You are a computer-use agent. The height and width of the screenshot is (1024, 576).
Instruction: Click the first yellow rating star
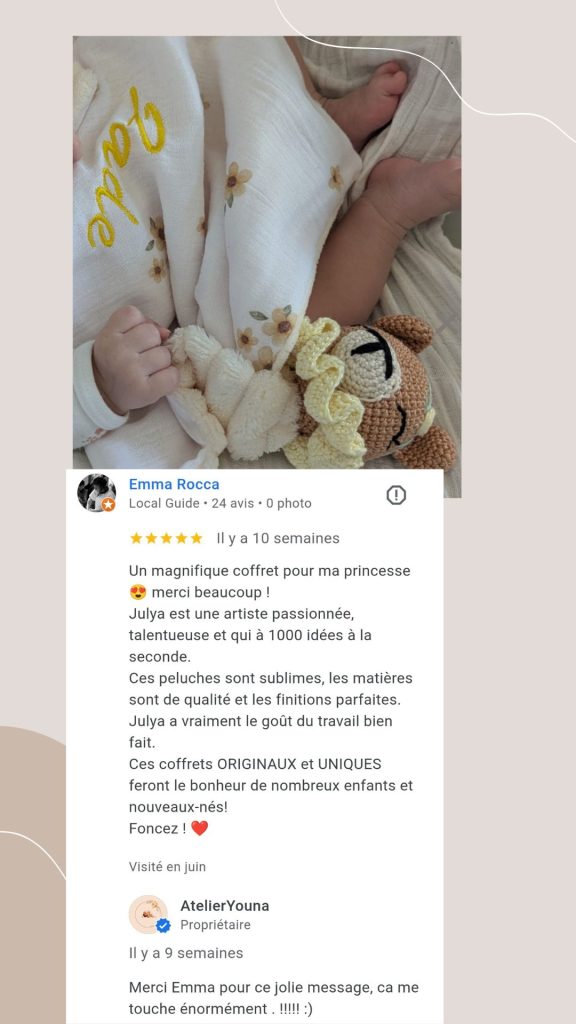point(136,538)
